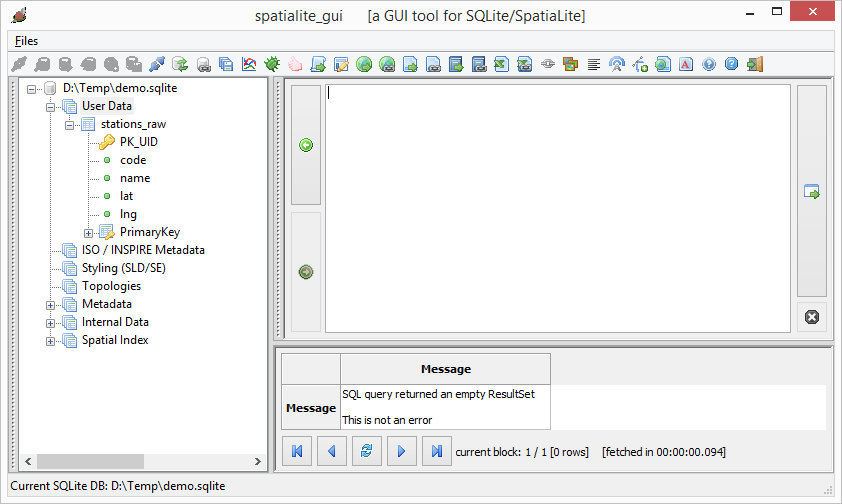This screenshot has width=842, height=504.
Task: Click the gray chain network icon
Action: 548,64
